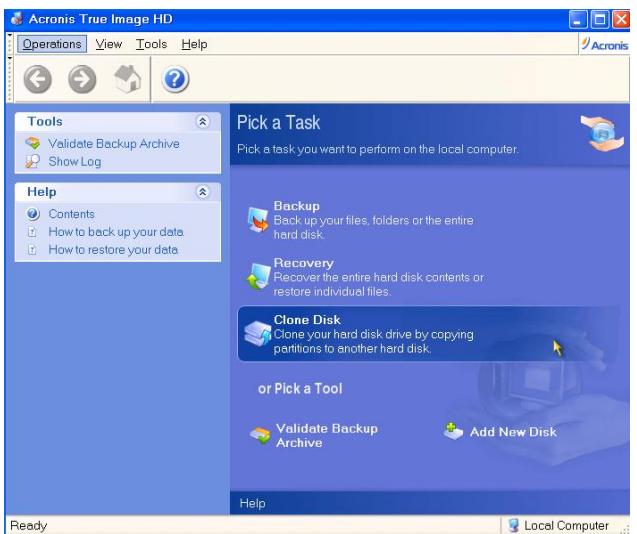Image resolution: width=637 pixels, height=534 pixels.
Task: Click the or Pick a Tool heading
Action: (300, 389)
